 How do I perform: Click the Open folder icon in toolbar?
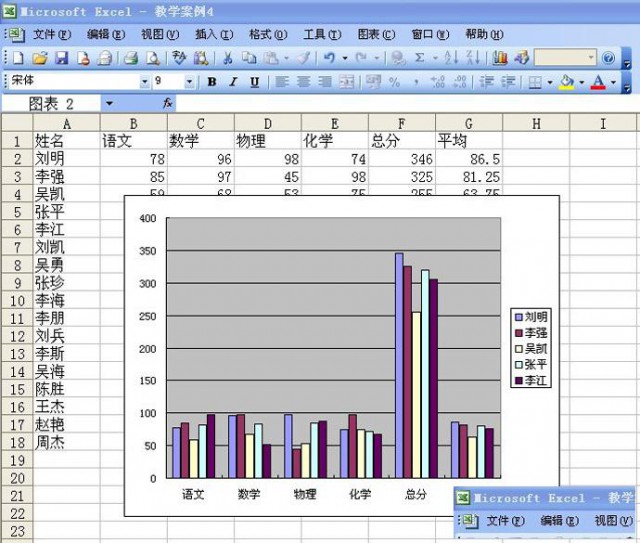point(39,58)
